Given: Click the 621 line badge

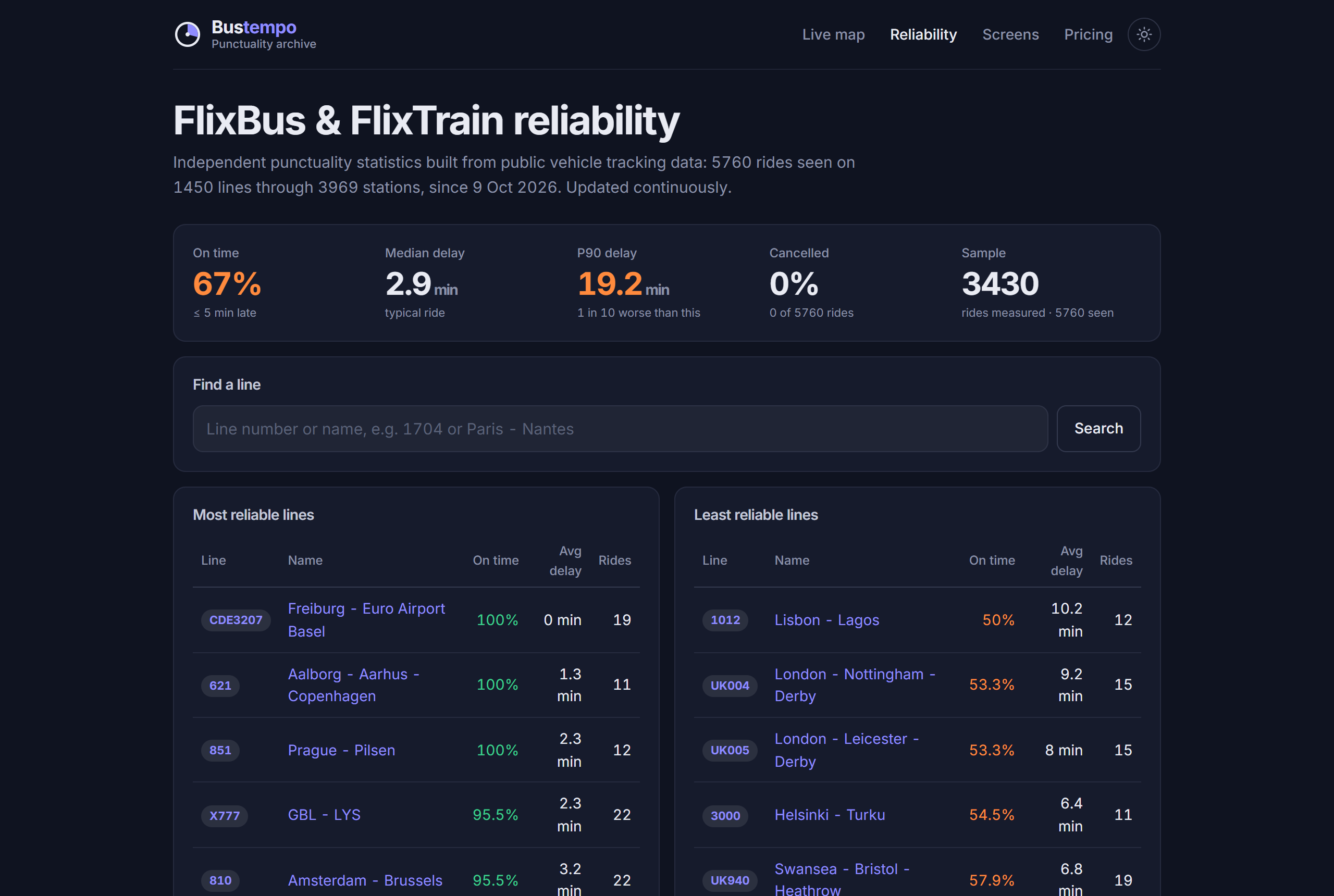Looking at the screenshot, I should pyautogui.click(x=220, y=686).
